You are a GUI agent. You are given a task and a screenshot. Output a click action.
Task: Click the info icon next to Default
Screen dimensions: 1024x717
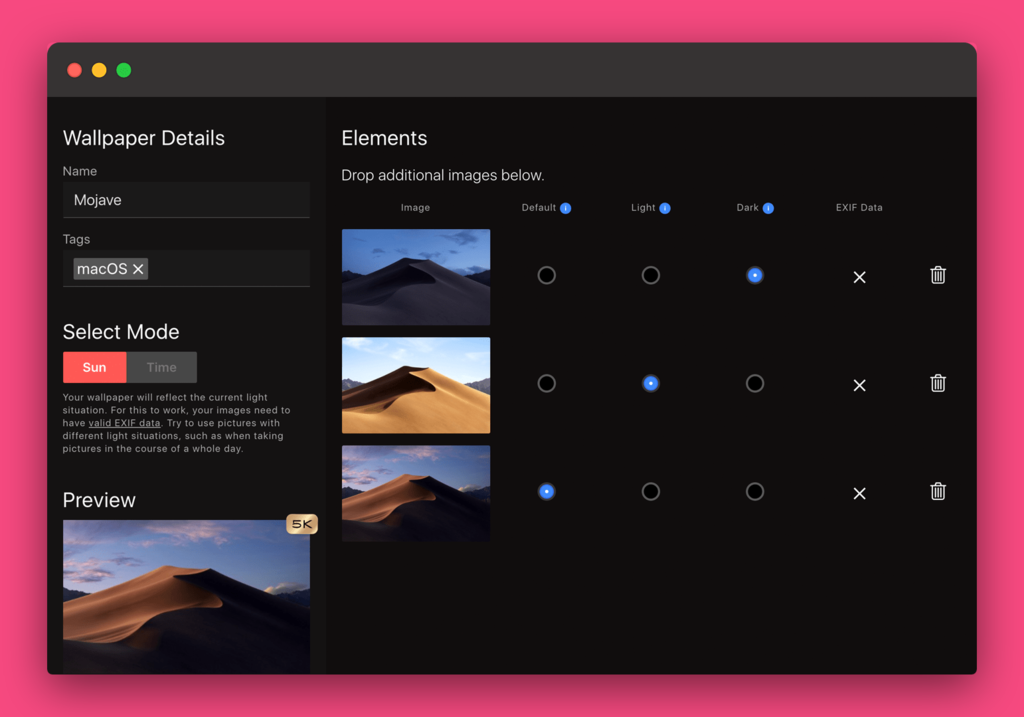tap(565, 208)
